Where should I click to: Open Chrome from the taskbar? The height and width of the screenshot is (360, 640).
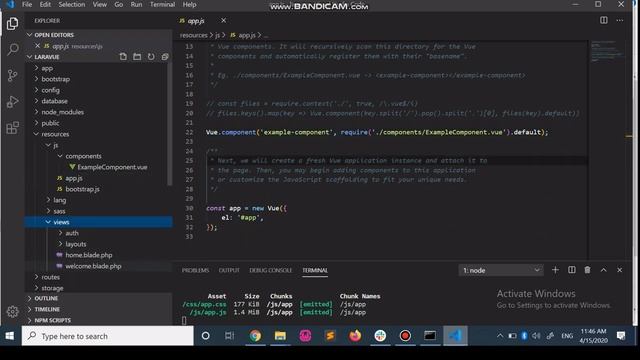255,336
